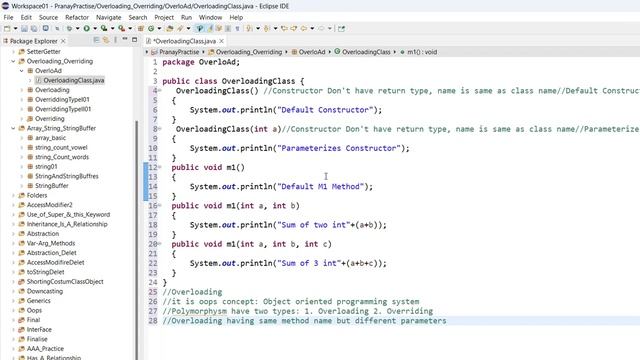Click the Last Edit Location icon

pos(284,29)
